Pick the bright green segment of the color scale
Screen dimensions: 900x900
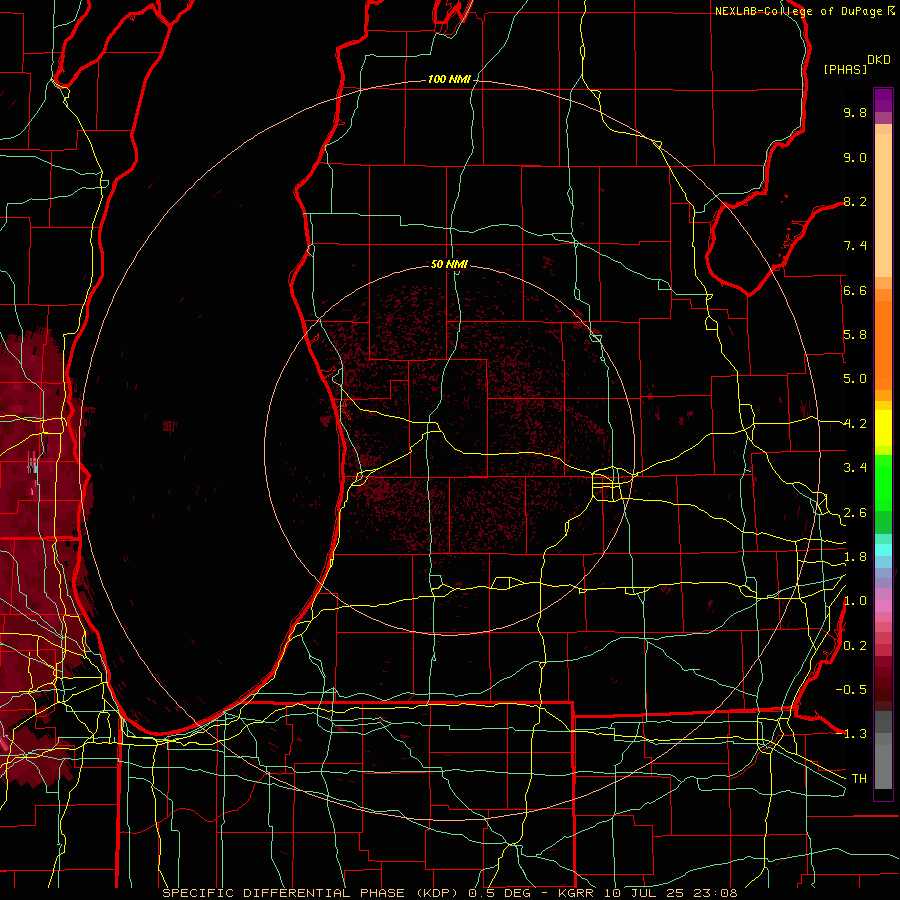(883, 483)
